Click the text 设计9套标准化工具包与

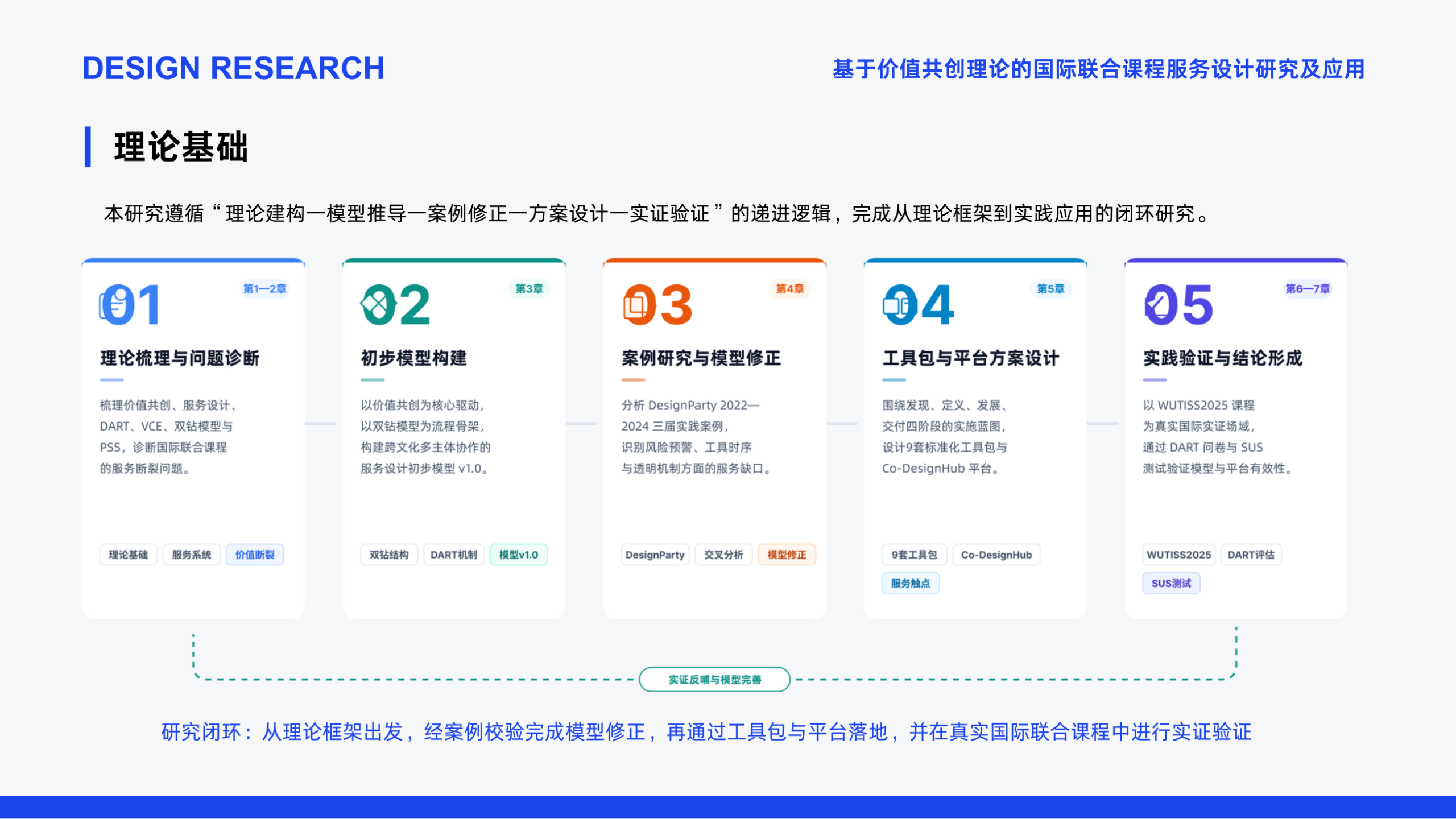tap(945, 448)
